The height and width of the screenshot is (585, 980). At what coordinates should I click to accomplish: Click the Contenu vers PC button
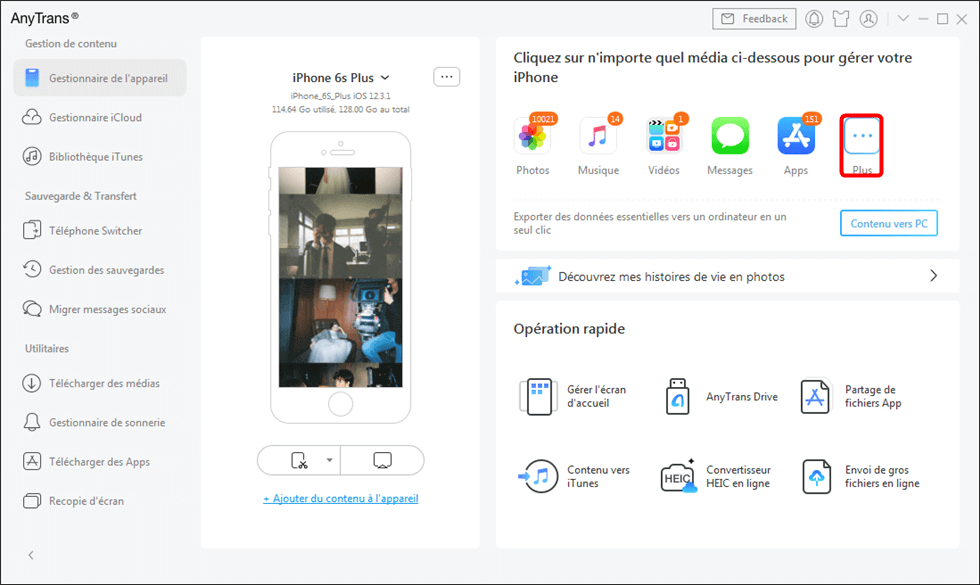889,223
